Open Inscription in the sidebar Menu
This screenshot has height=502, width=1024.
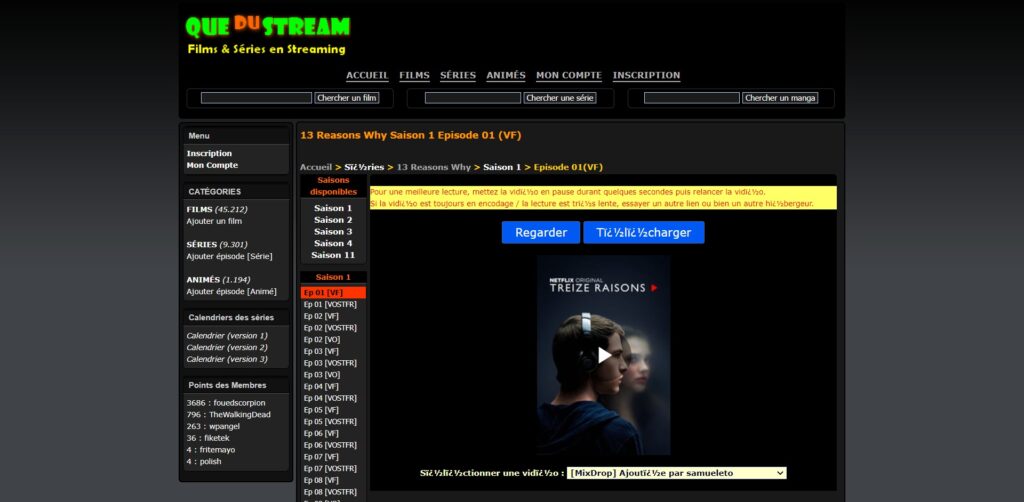click(209, 153)
